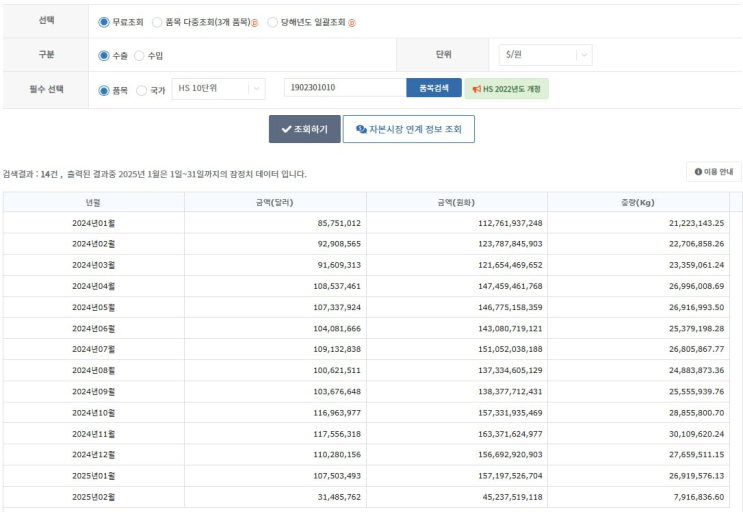Select the 2025년01월 row cell
This screenshot has width=743, height=512.
pyautogui.click(x=94, y=476)
